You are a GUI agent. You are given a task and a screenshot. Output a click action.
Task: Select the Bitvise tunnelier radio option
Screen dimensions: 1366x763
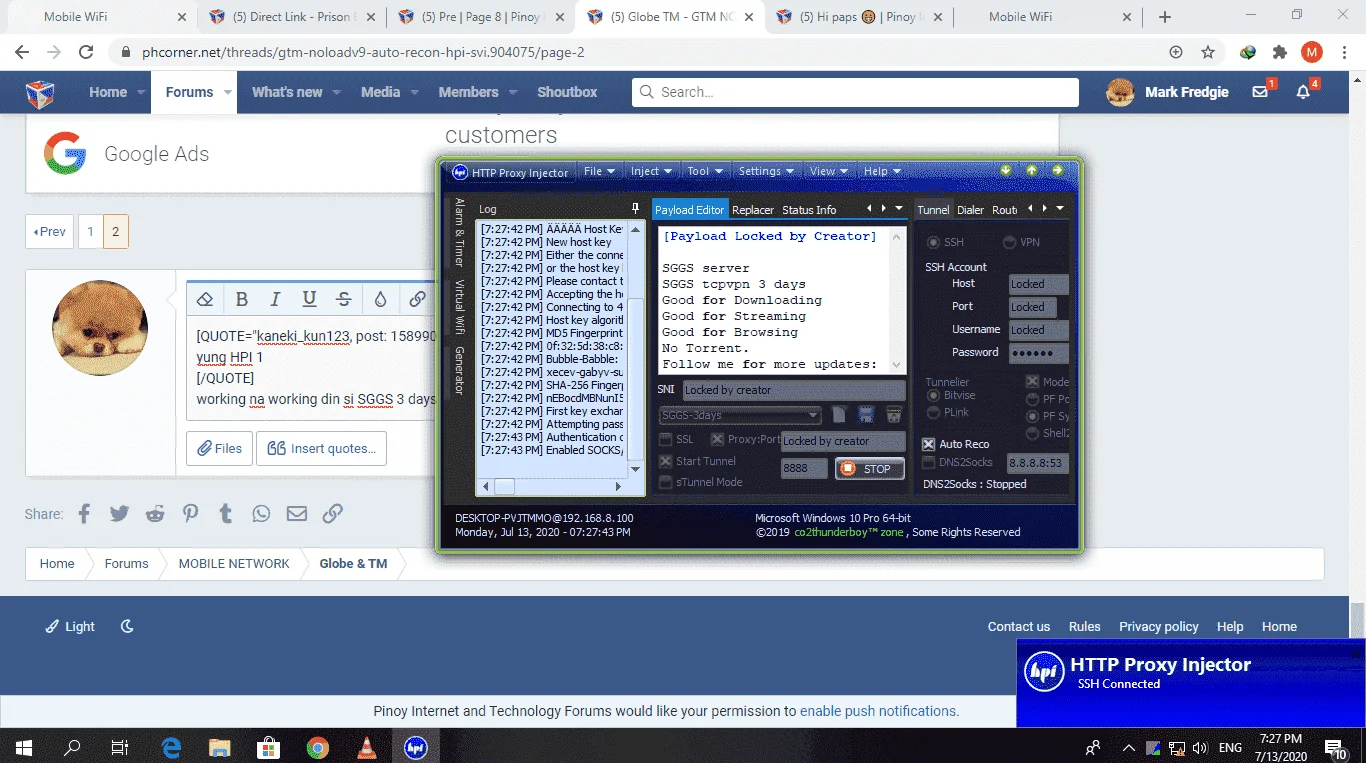[x=933, y=396]
